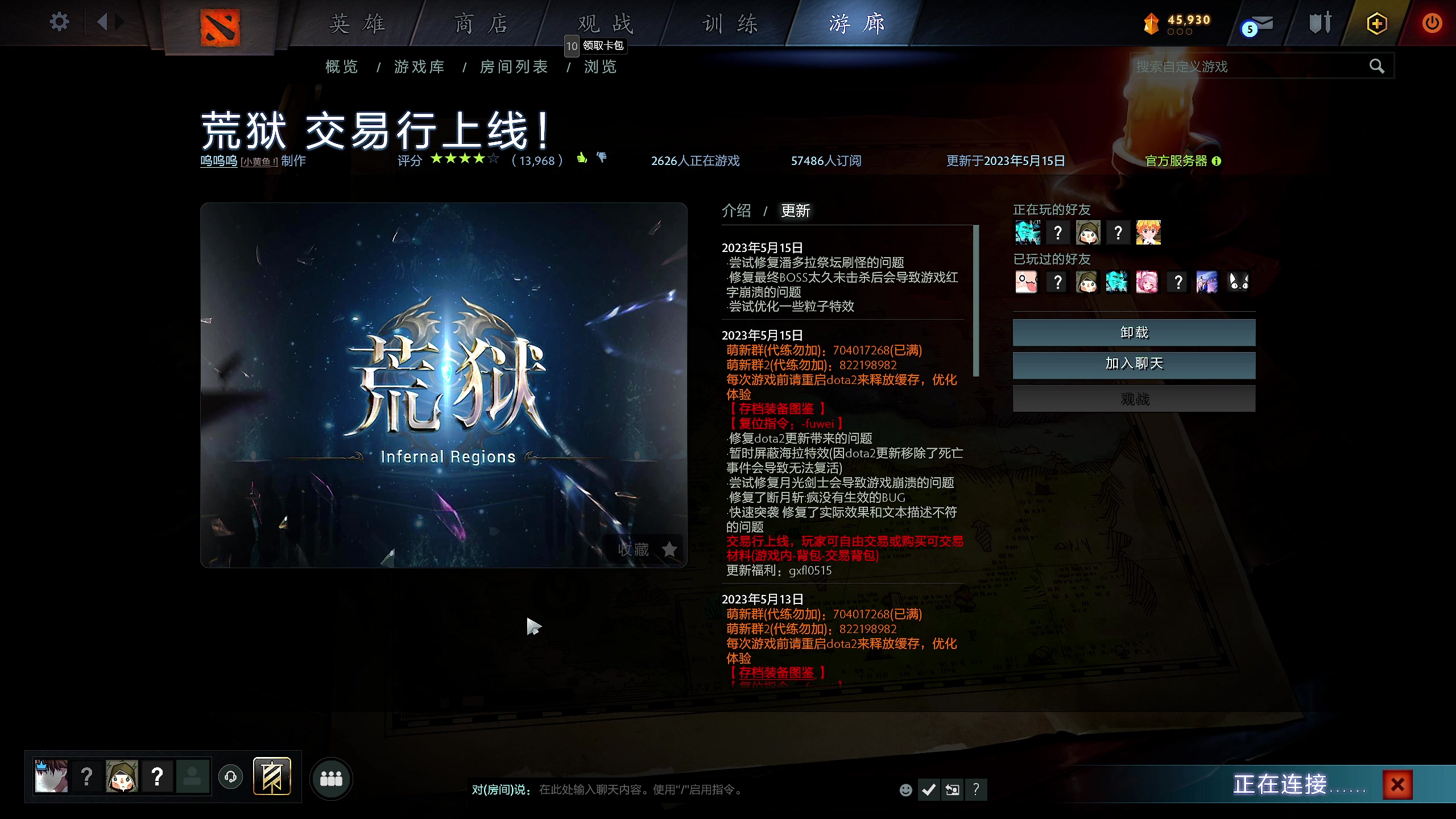
Task: Click the crowned party leader avatar
Action: point(51,776)
